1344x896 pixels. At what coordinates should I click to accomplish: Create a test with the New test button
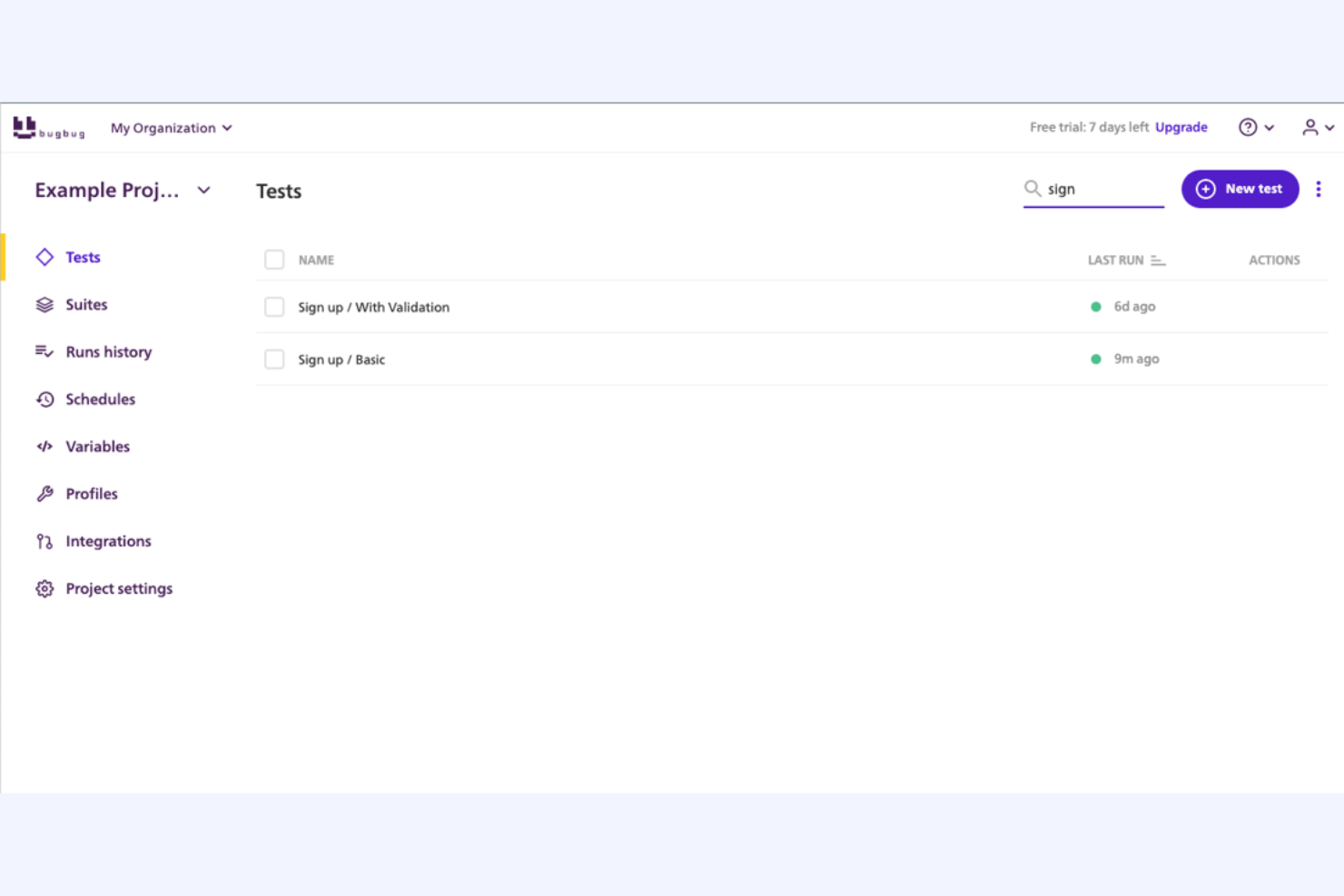pos(1240,189)
